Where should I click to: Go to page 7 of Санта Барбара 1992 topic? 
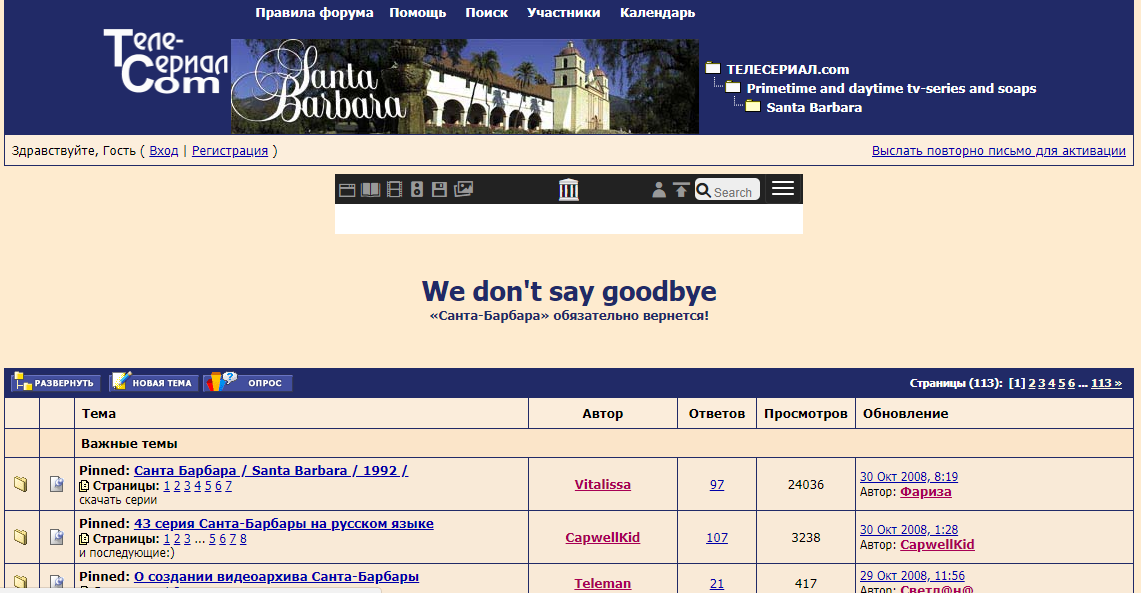point(228,486)
